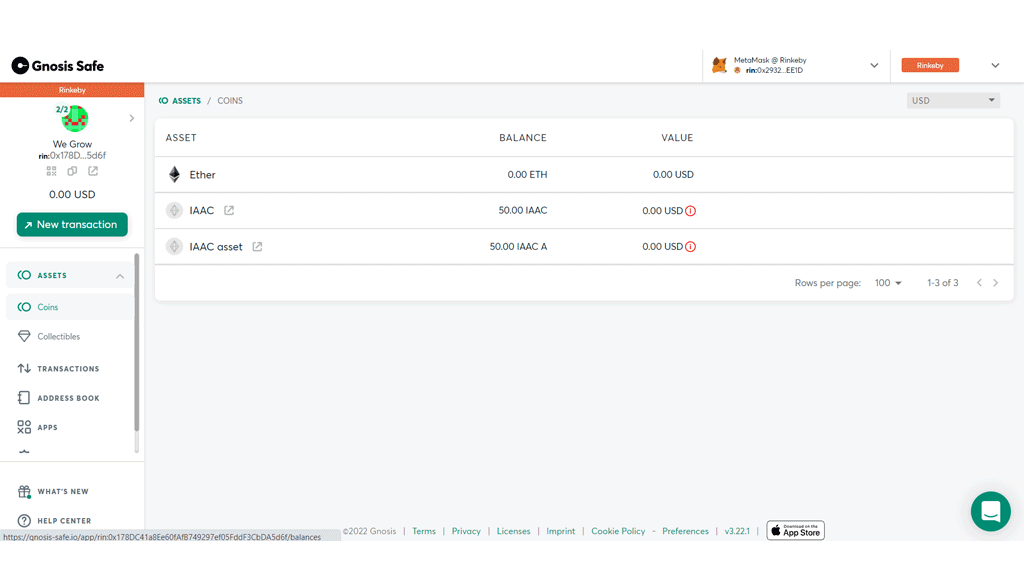Image resolution: width=1024 pixels, height=576 pixels.
Task: Click the Gnosis Safe logo
Action: (58, 66)
